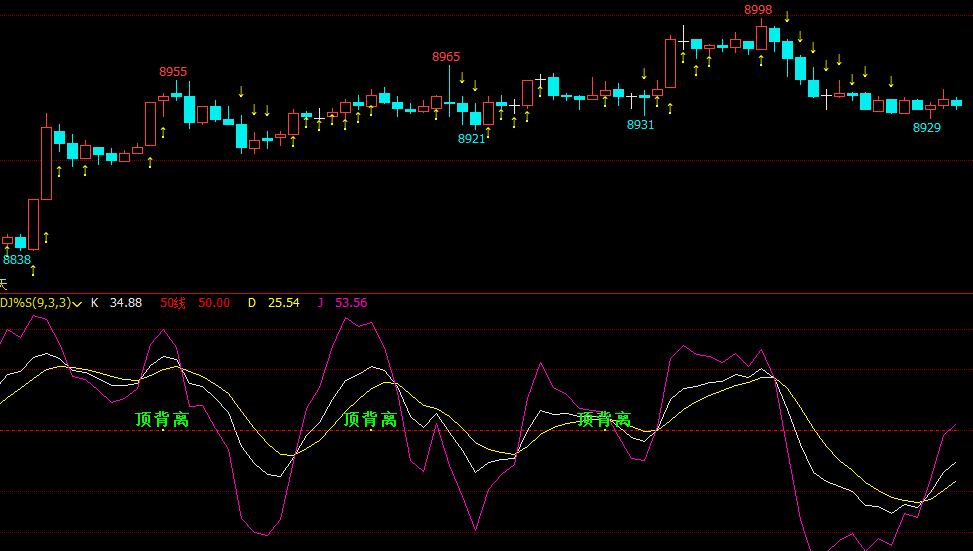Select the 8838 low price label
973x551 pixels.
point(17,259)
